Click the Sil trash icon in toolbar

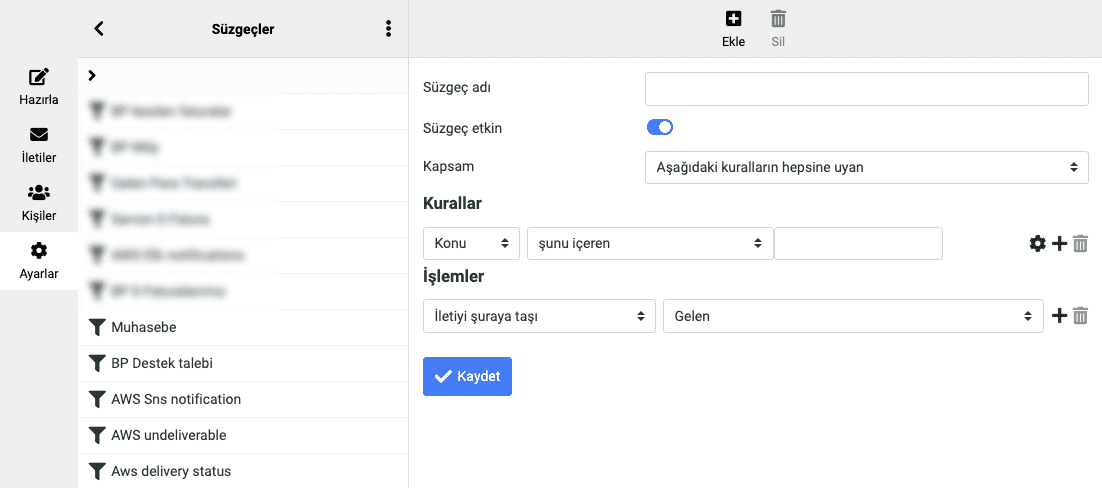(778, 19)
